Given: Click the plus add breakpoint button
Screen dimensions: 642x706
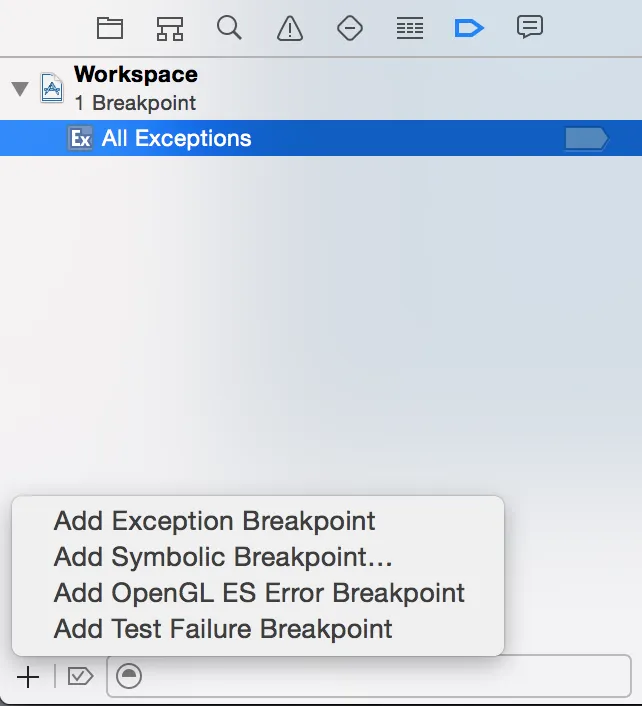Looking at the screenshot, I should coord(28,677).
